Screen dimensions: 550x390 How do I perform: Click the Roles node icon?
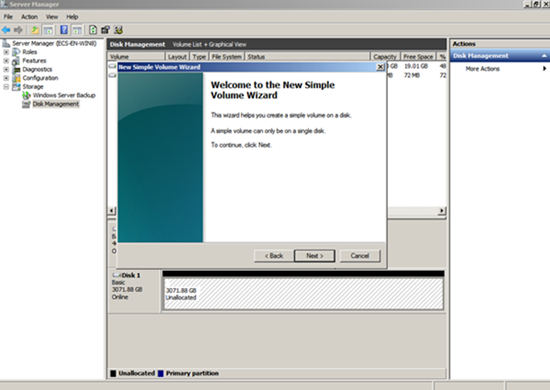pyautogui.click(x=16, y=52)
